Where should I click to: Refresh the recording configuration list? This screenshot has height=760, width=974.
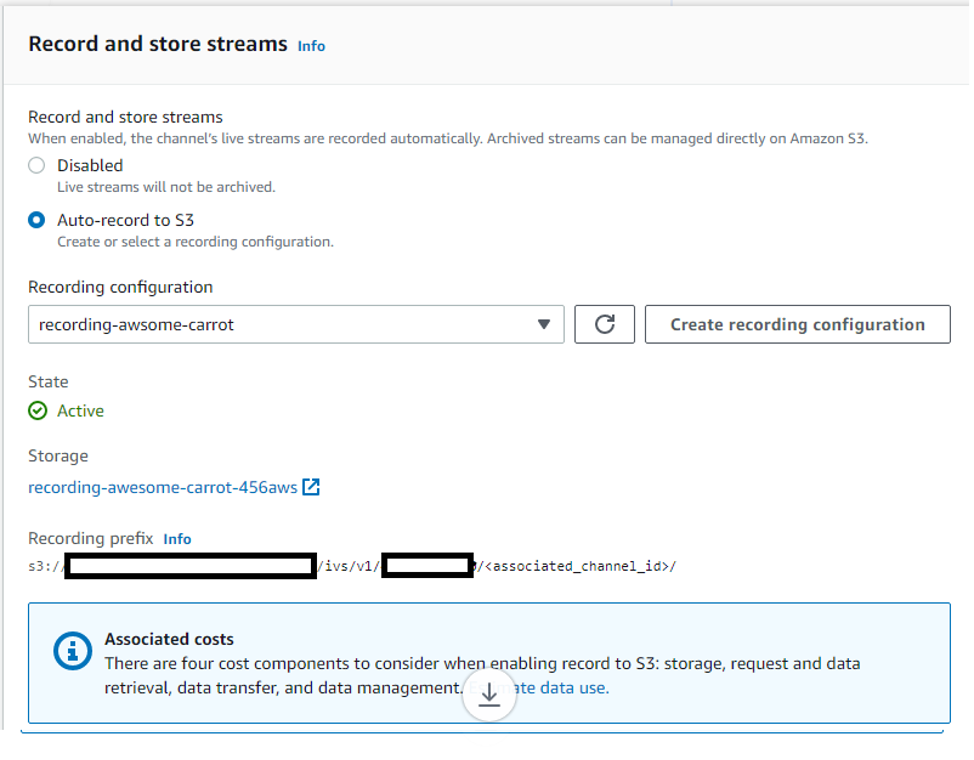(604, 324)
